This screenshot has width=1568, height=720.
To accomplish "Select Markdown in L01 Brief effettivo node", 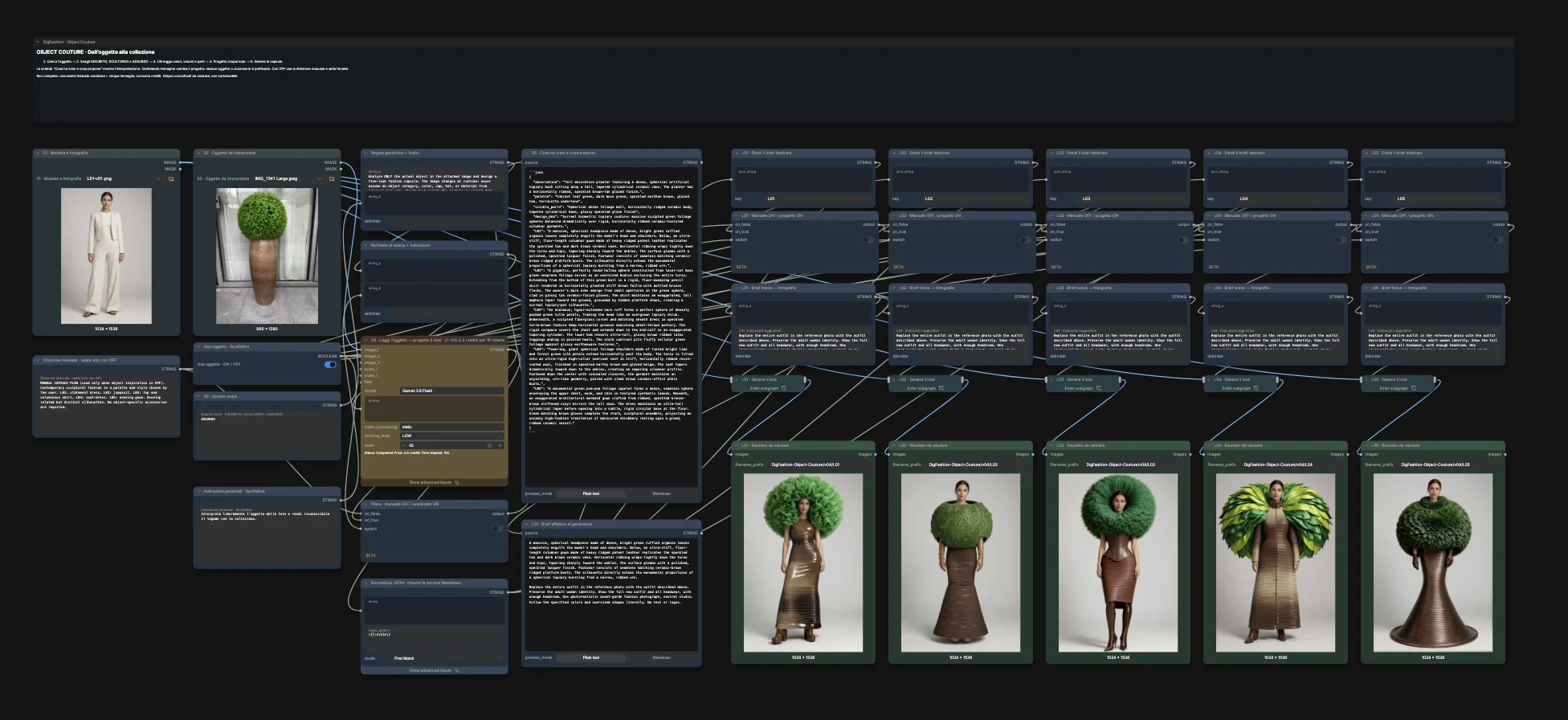I will 661,657.
